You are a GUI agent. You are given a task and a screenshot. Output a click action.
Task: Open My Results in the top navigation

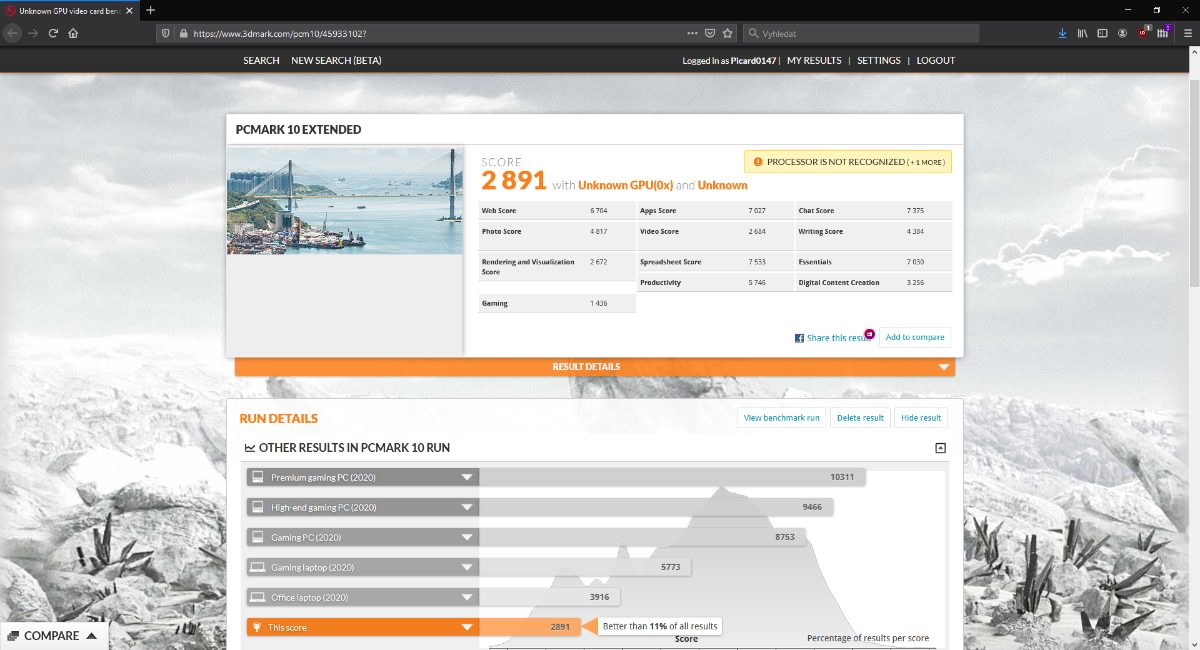click(x=814, y=61)
